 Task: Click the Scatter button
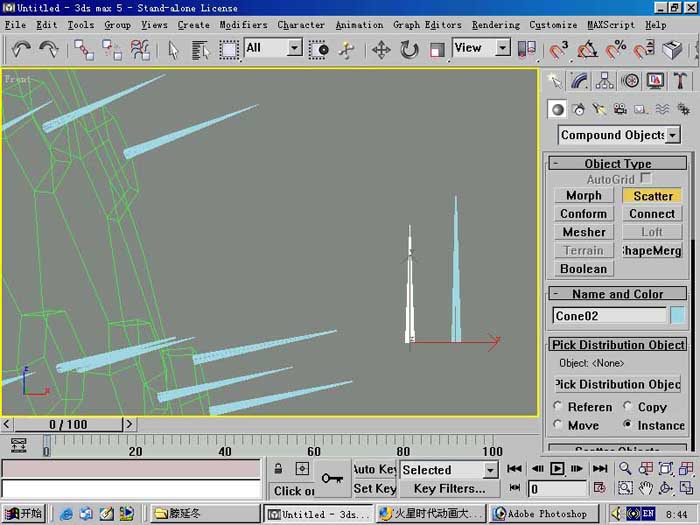652,196
